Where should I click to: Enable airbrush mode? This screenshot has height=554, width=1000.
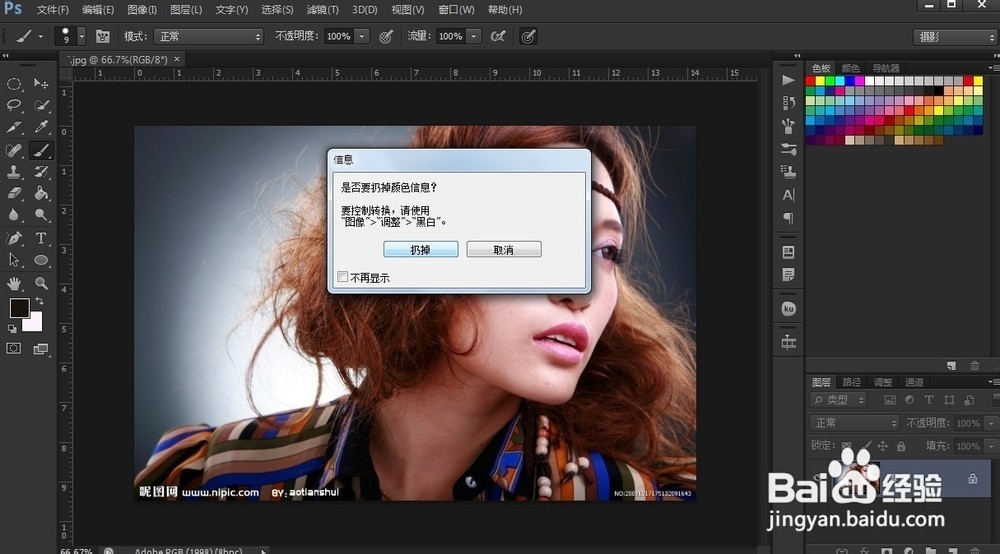(497, 36)
